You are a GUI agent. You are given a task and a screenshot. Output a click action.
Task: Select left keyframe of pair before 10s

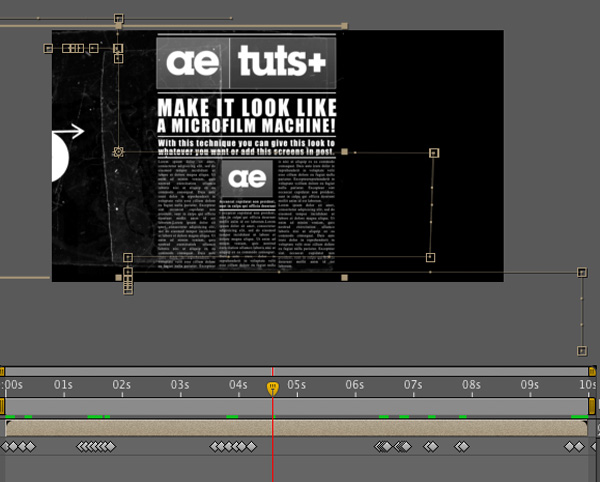point(569,446)
